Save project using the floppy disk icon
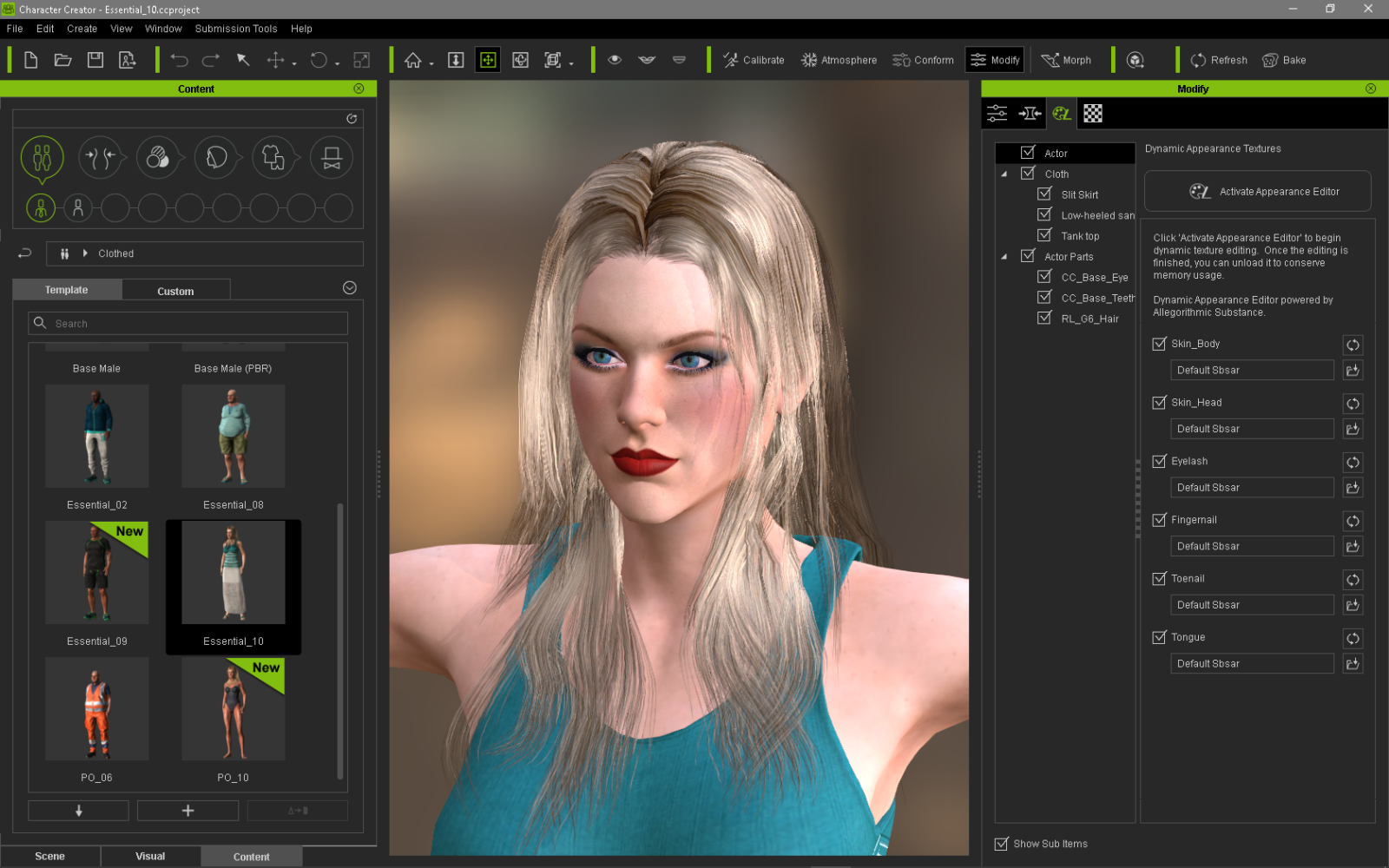Image resolution: width=1389 pixels, height=868 pixels. (95, 60)
